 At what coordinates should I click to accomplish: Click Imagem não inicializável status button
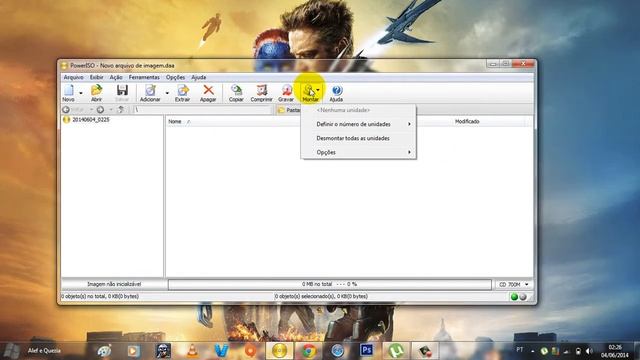pos(114,284)
